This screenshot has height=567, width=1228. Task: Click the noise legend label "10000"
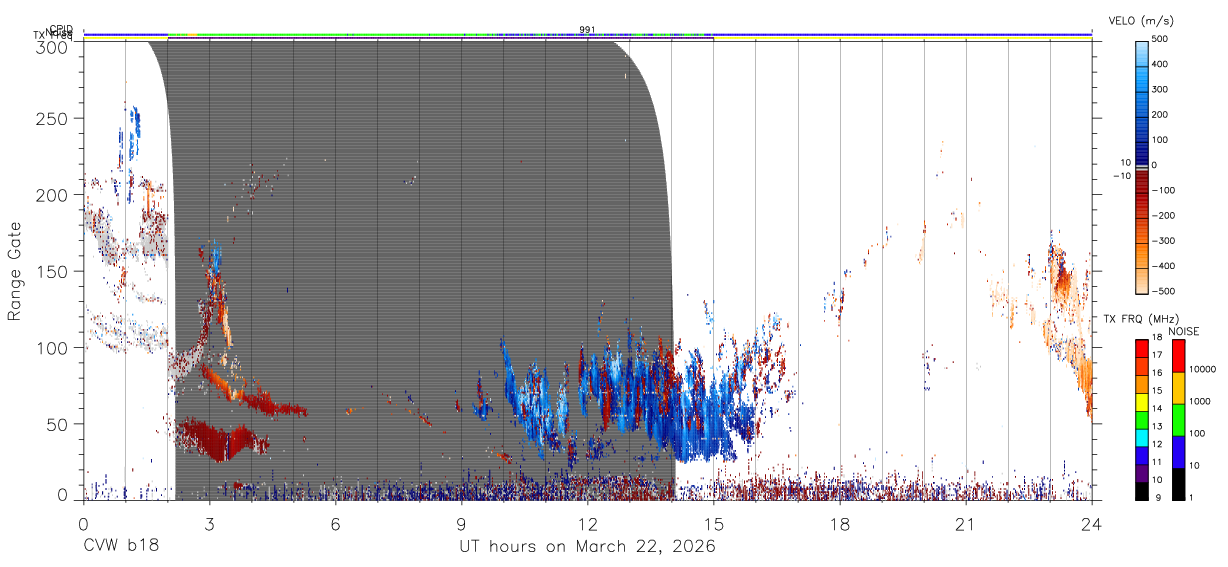1202,369
